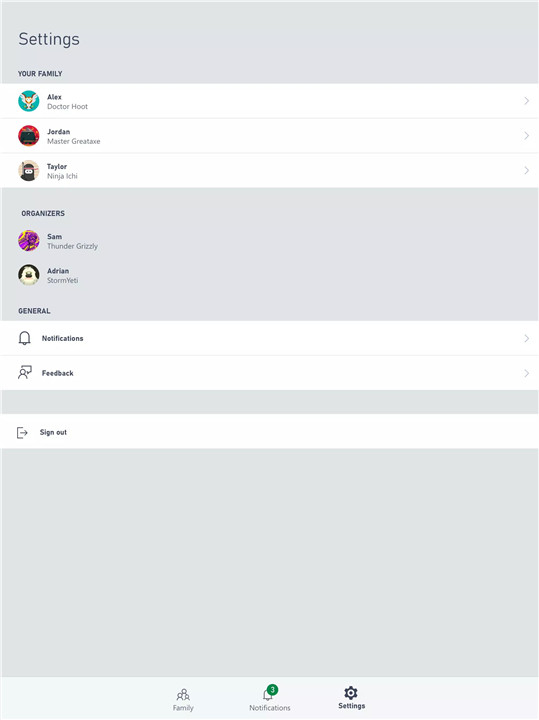Click the Sign out text

click(53, 432)
